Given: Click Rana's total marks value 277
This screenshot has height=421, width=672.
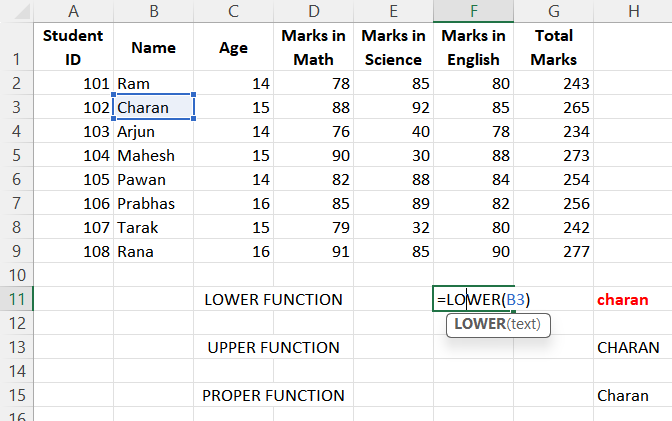Looking at the screenshot, I should [554, 251].
